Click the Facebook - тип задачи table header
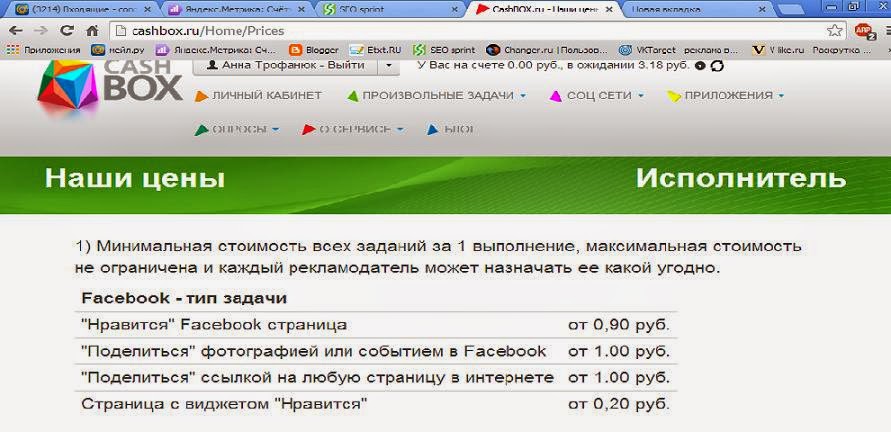The width and height of the screenshot is (891, 432). 184,298
